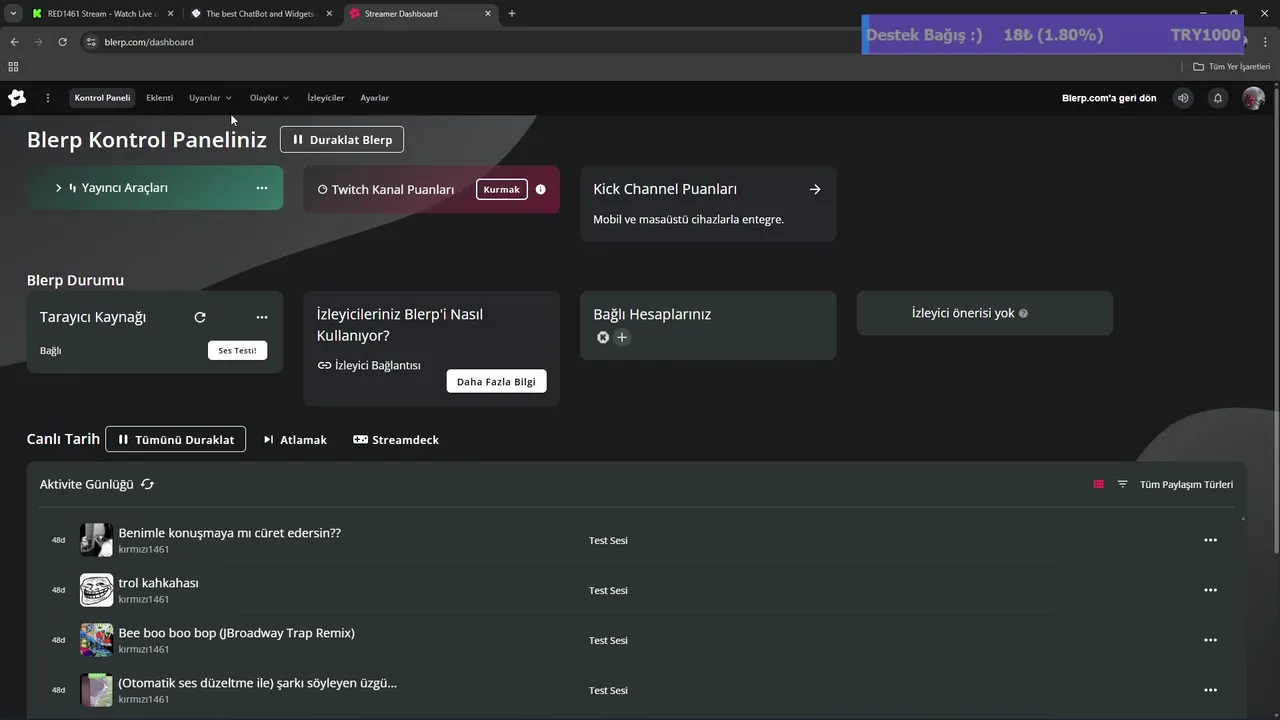
Task: Open the browser apps grid icon
Action: tap(13, 67)
